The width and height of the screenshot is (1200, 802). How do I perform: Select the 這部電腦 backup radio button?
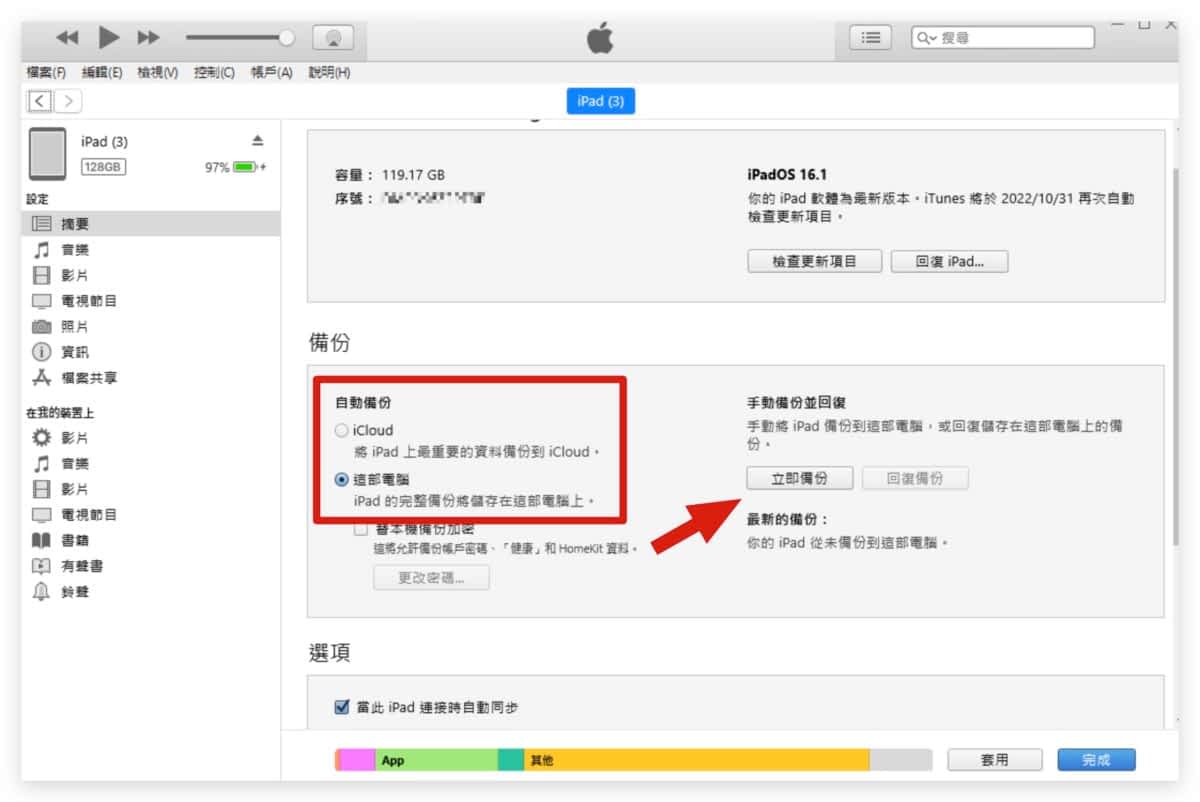pos(342,480)
